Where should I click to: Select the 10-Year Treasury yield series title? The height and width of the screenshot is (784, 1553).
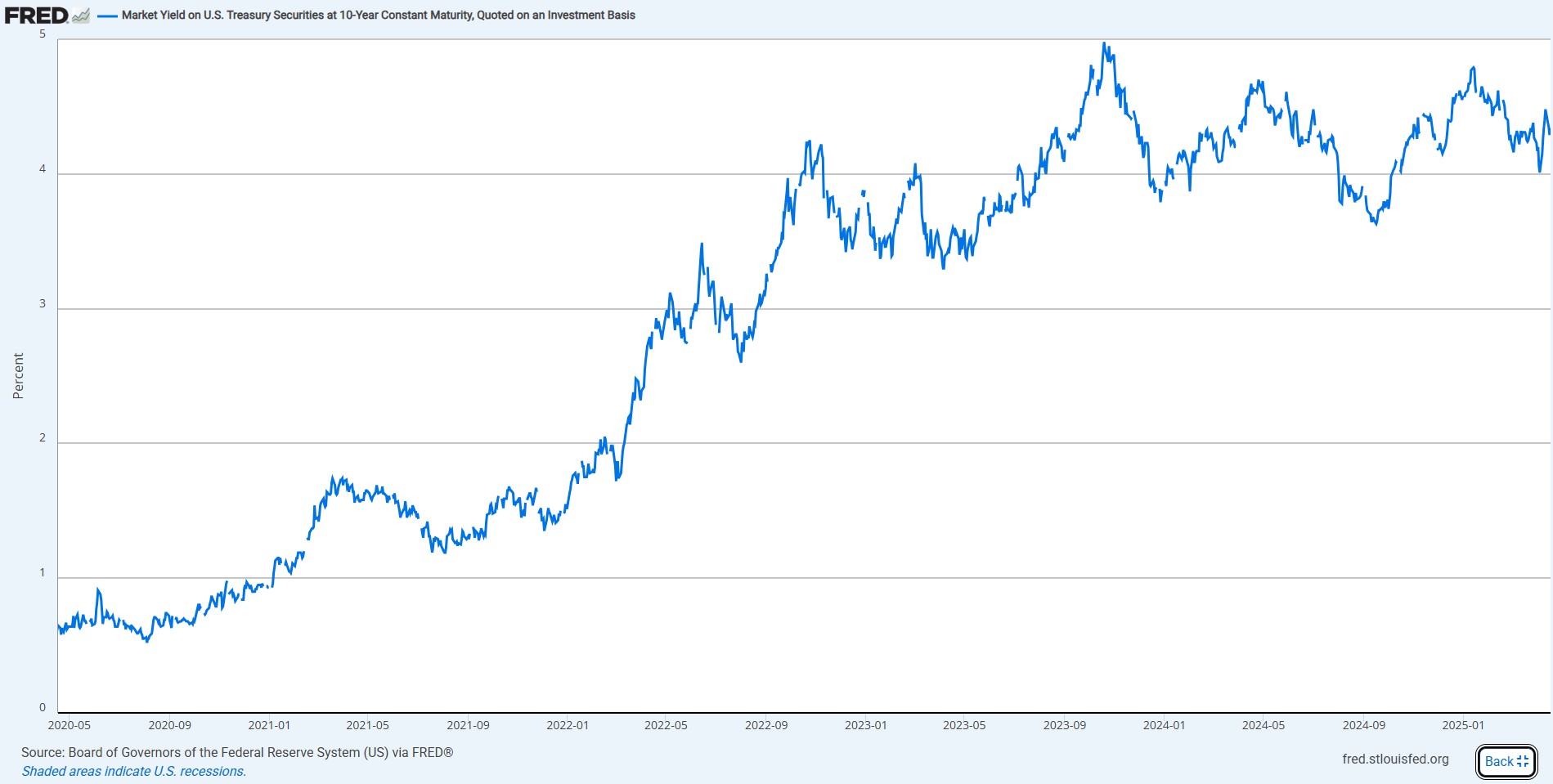[x=379, y=15]
